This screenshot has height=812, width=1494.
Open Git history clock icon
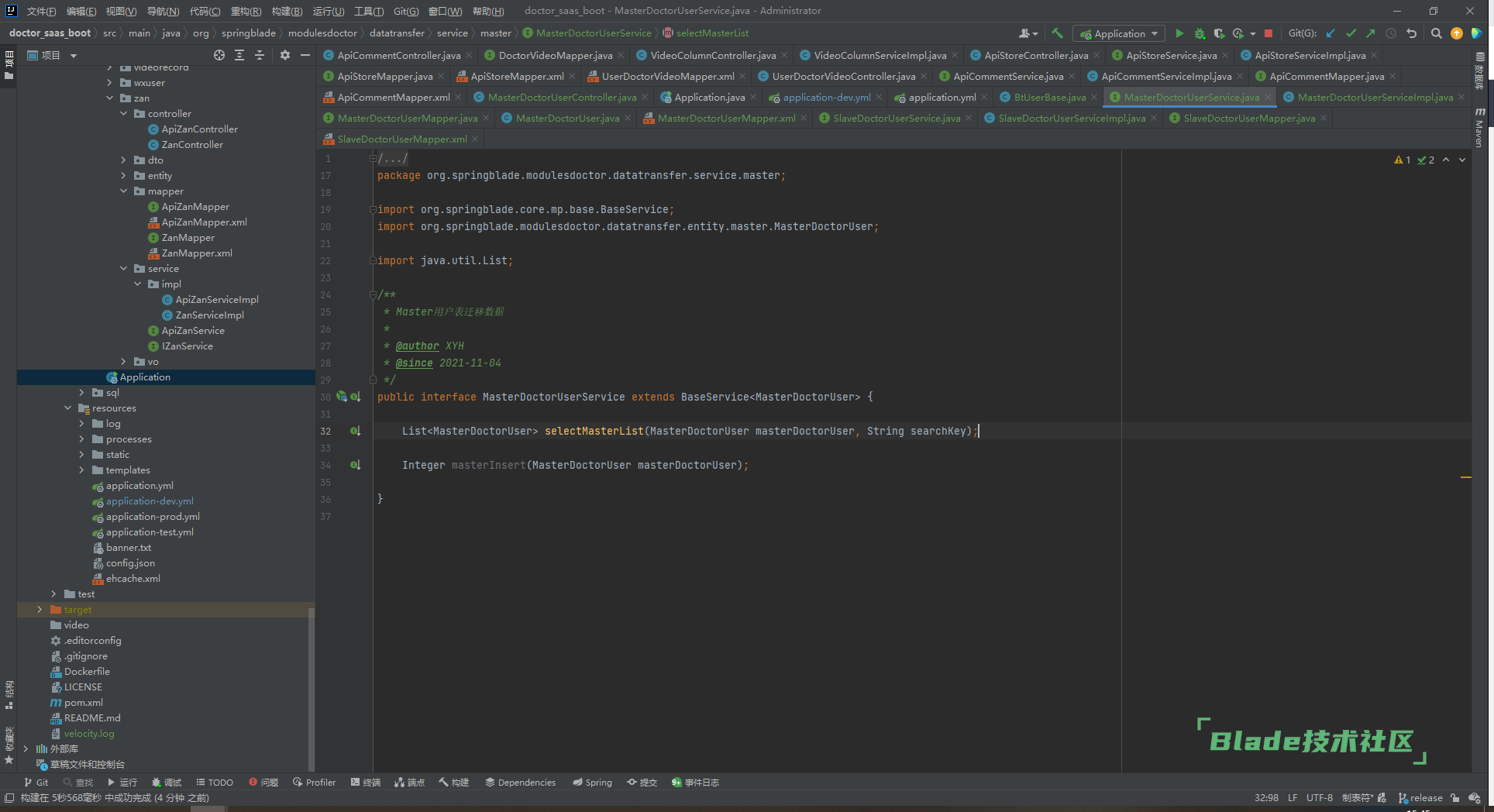[x=1391, y=33]
